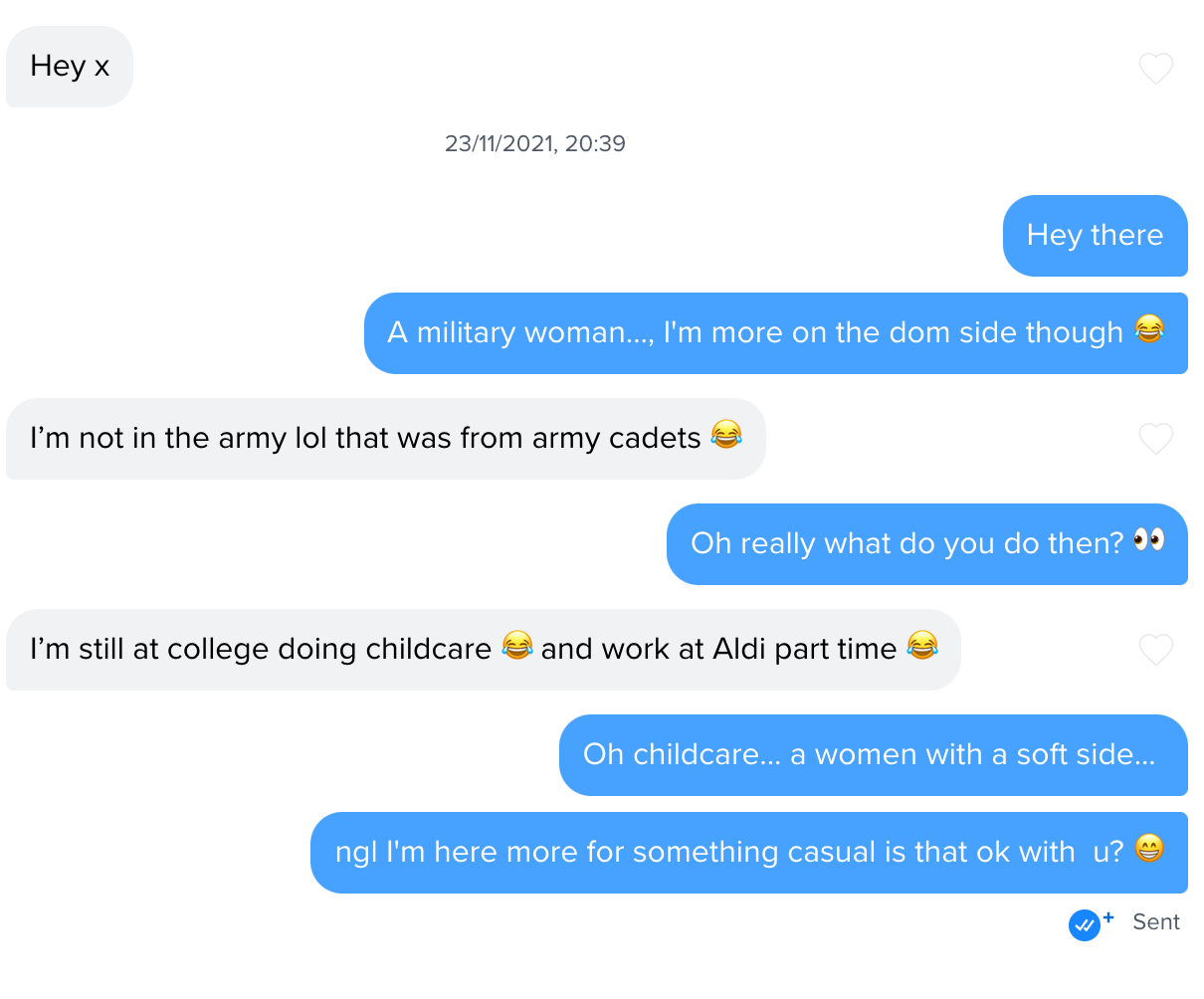Select the "Oh really what do you do then?" bubble

pos(905,544)
